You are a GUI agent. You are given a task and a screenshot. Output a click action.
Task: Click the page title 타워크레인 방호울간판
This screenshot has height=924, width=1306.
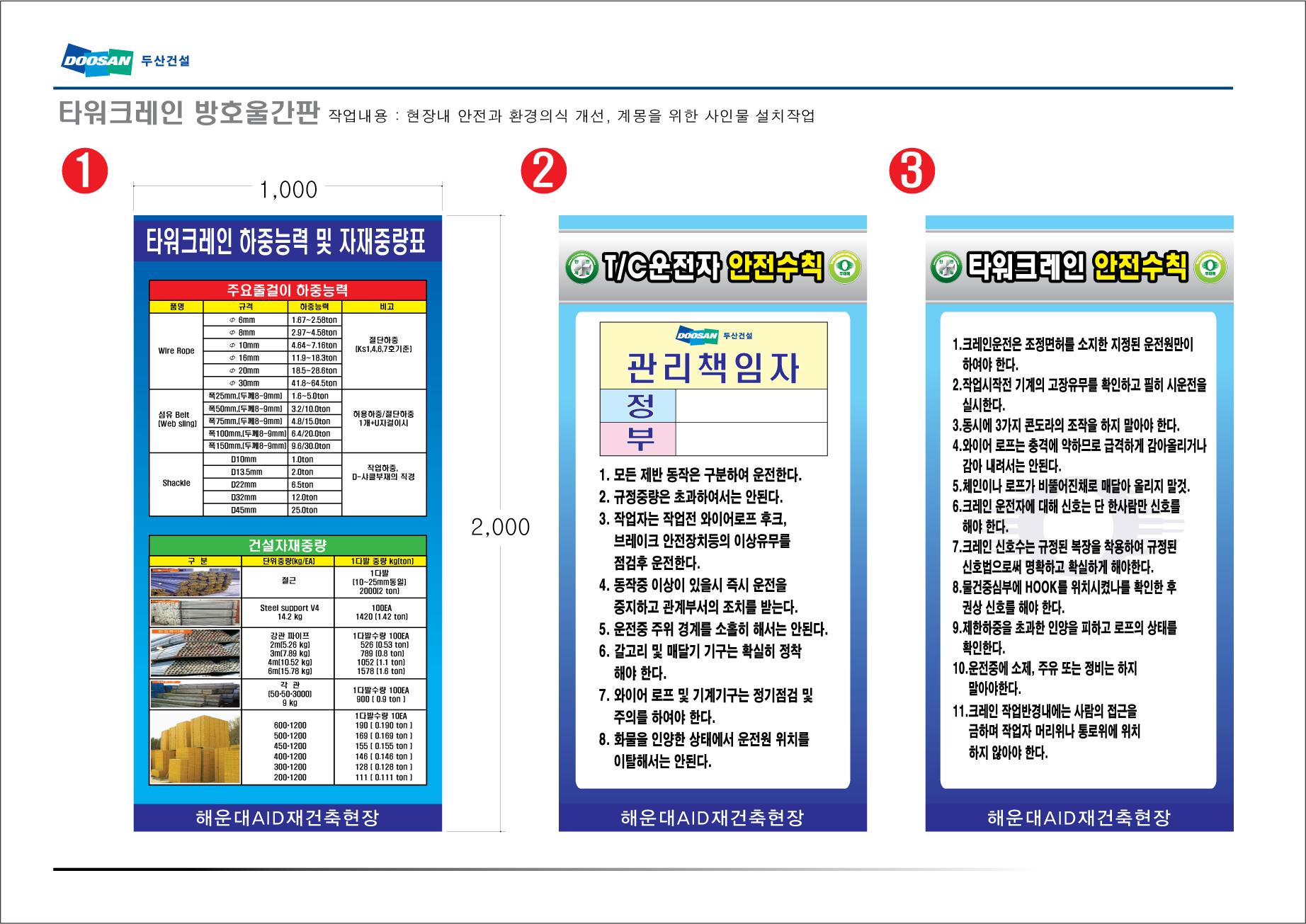click(x=188, y=113)
